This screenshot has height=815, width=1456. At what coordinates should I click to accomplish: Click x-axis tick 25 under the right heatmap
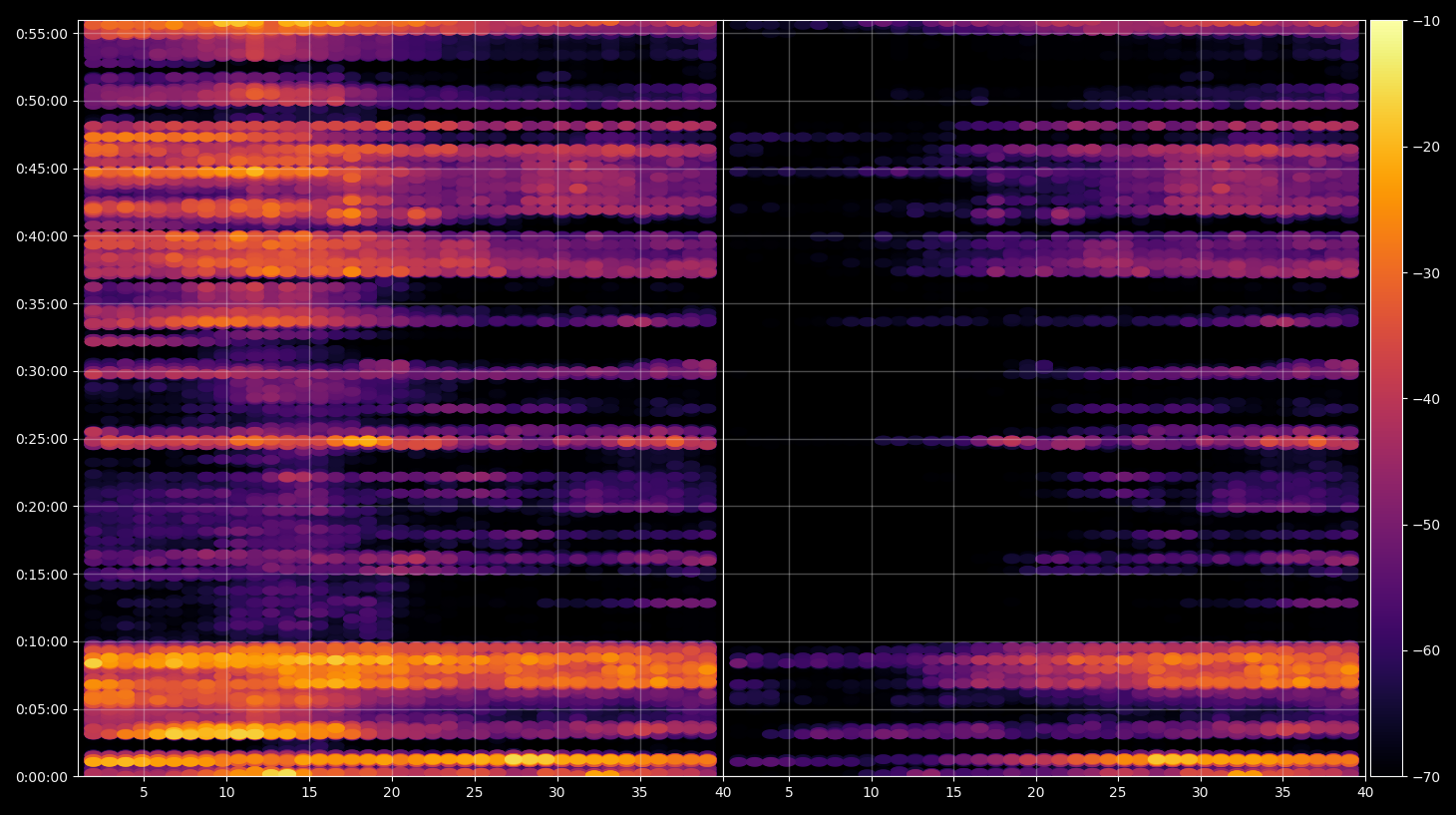(1118, 793)
